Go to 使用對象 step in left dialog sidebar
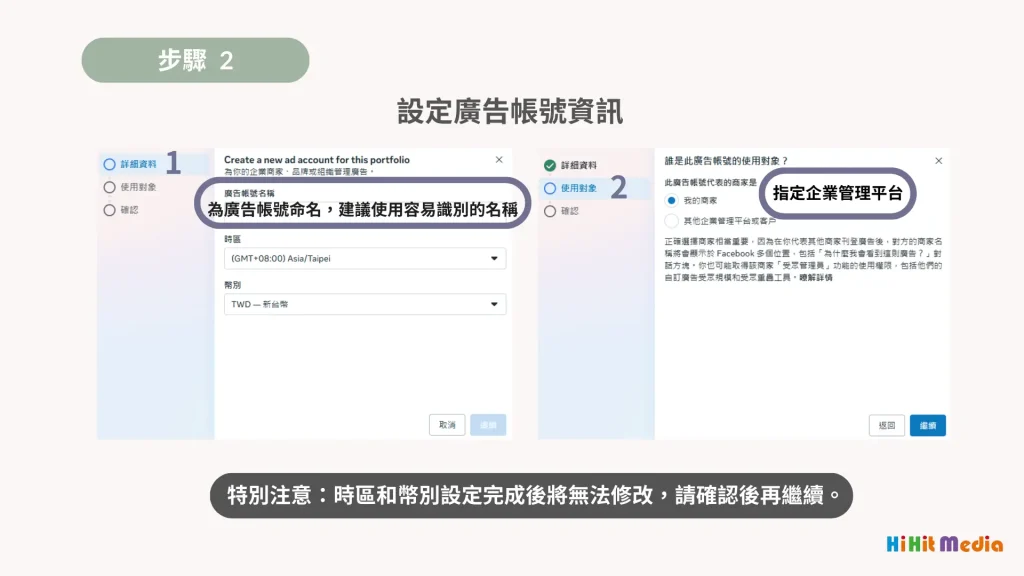Image resolution: width=1024 pixels, height=576 pixels. point(110,187)
